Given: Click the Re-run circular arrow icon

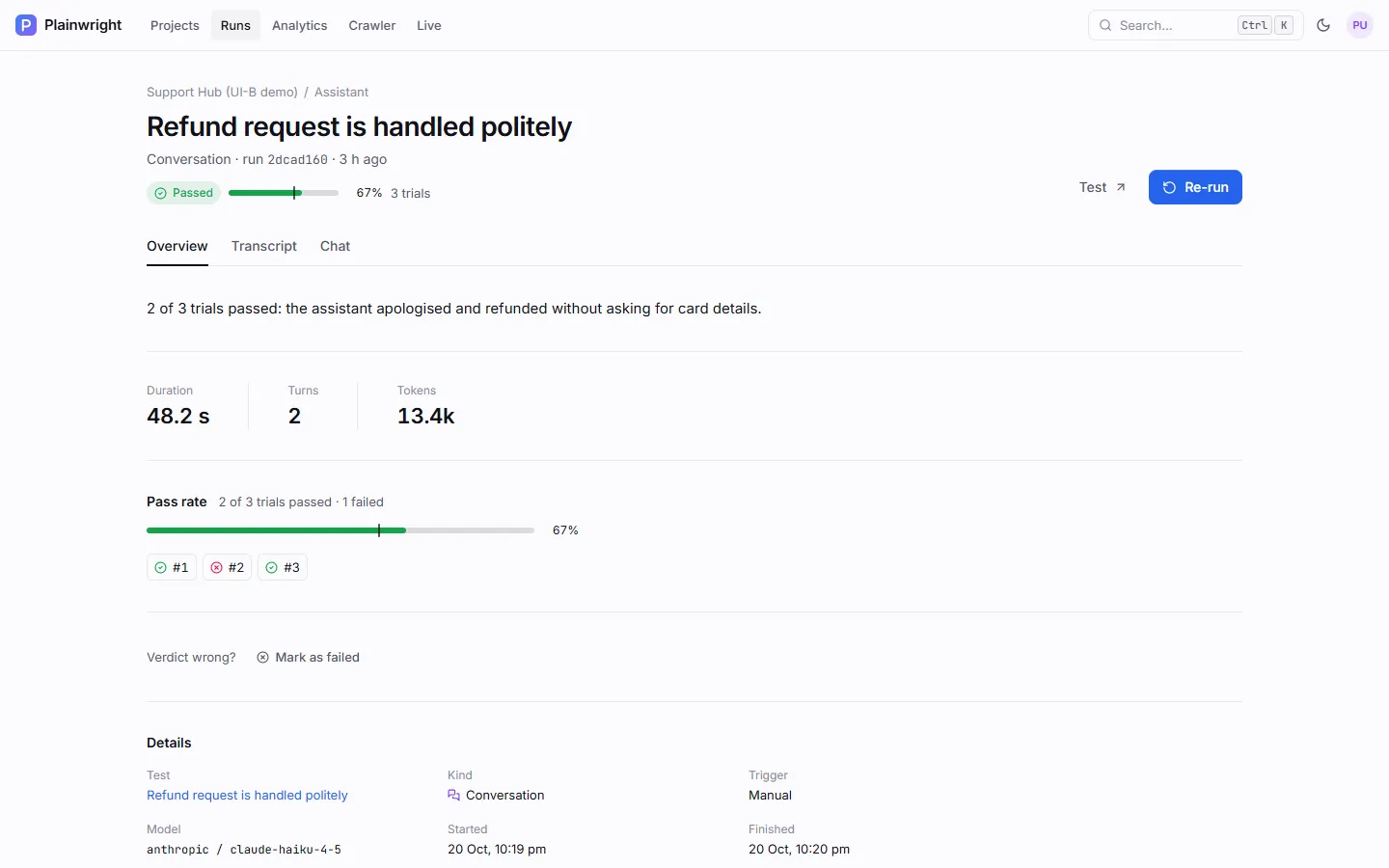Looking at the screenshot, I should pyautogui.click(x=1169, y=187).
